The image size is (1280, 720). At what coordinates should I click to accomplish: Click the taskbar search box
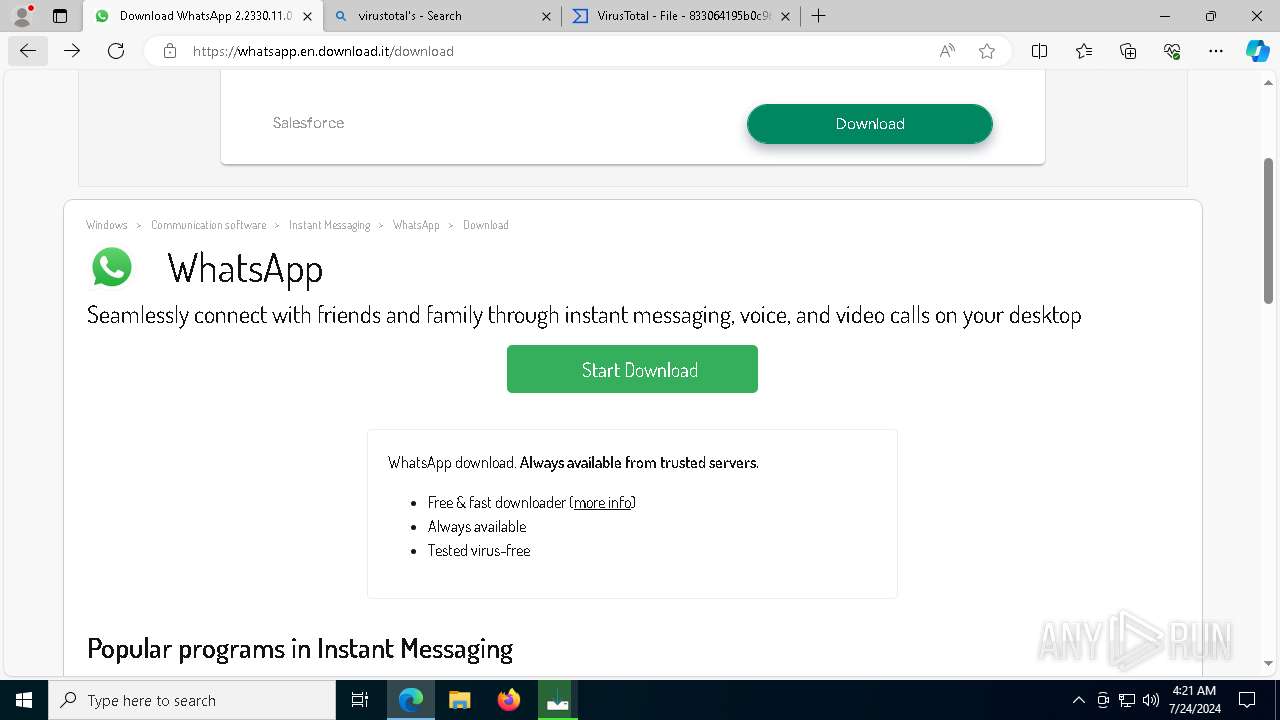pyautogui.click(x=192, y=700)
